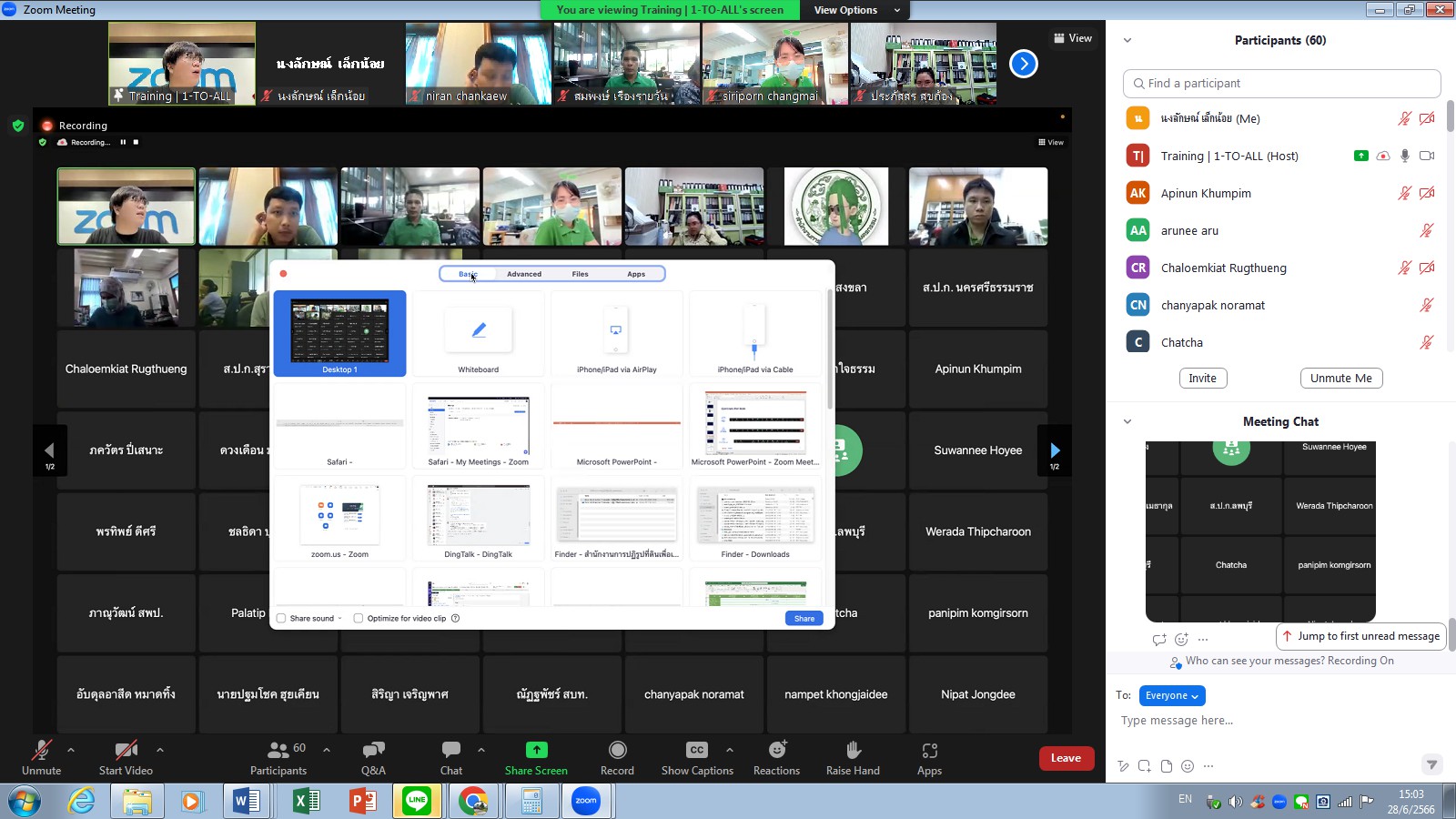Click blue Share button in dialog
This screenshot has width=1456, height=819.
804,618
